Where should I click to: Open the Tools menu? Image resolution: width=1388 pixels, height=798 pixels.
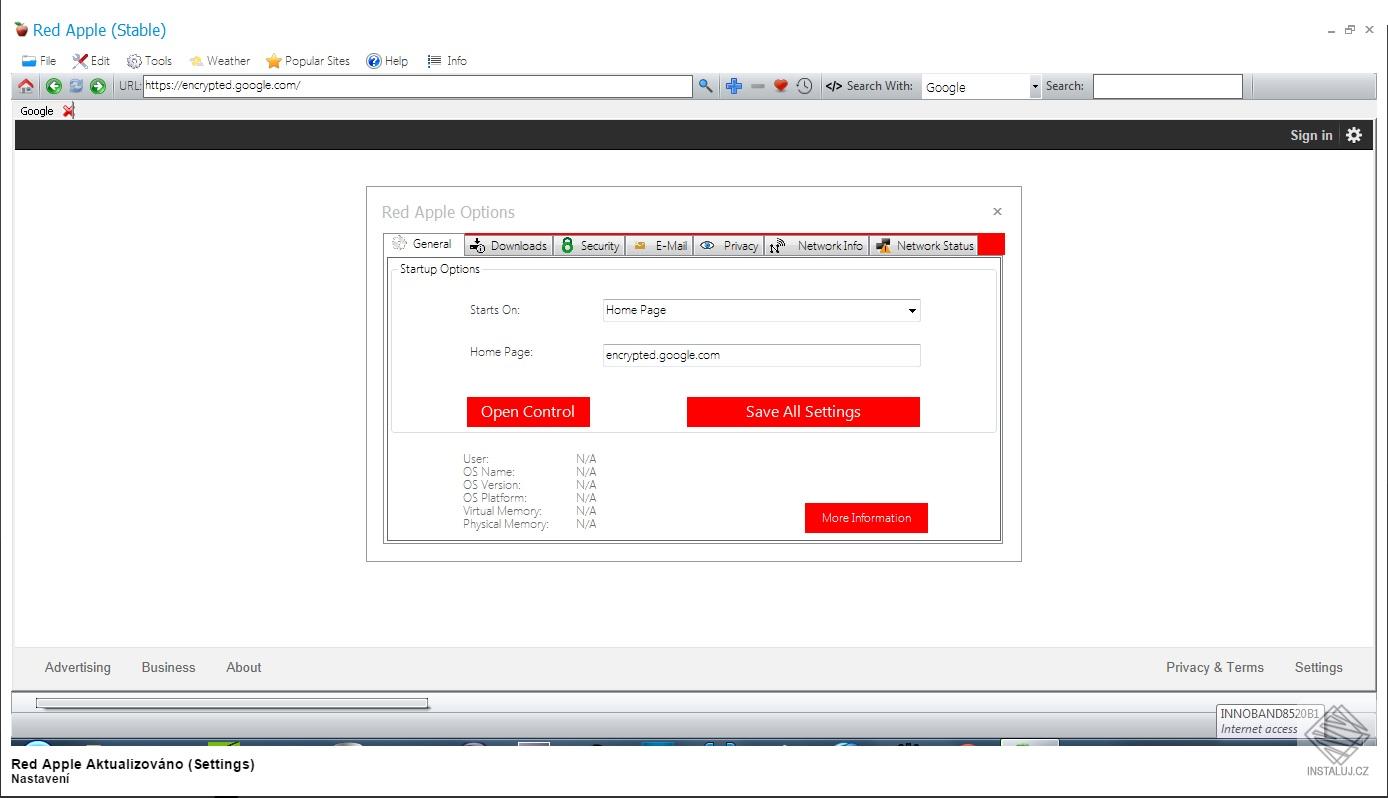point(149,61)
